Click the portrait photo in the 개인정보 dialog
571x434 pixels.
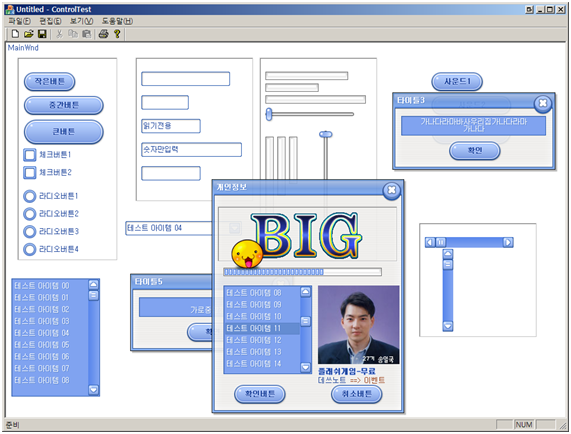tap(359, 325)
